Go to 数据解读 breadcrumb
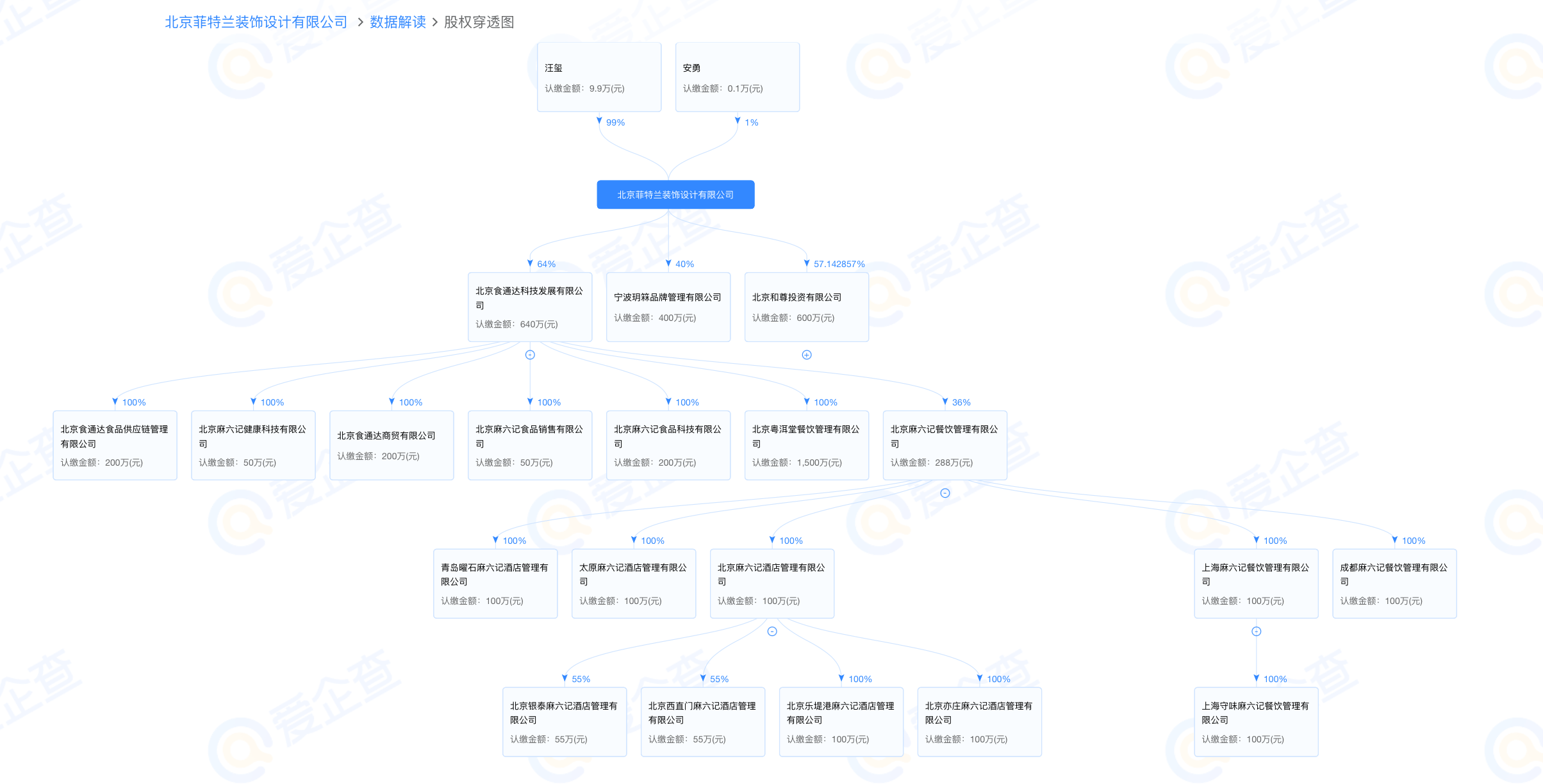The height and width of the screenshot is (784, 1543). (397, 22)
